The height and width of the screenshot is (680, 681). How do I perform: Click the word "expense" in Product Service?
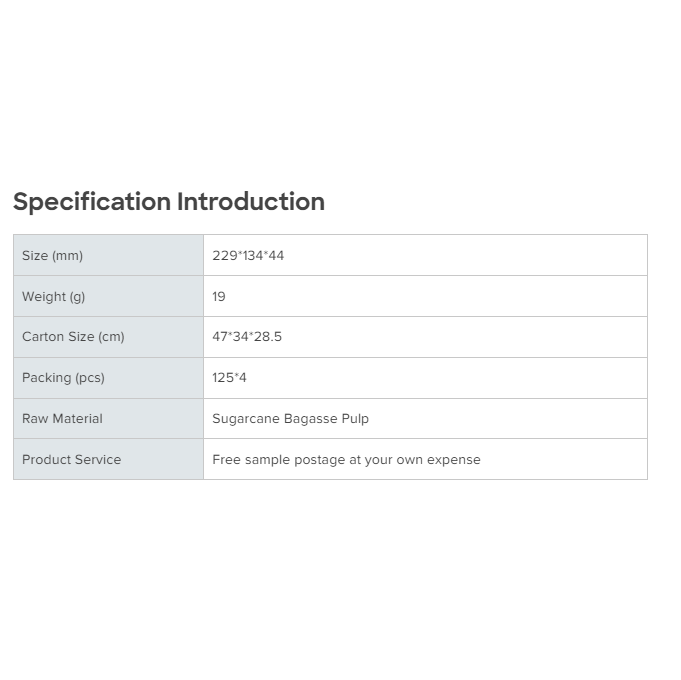455,461
